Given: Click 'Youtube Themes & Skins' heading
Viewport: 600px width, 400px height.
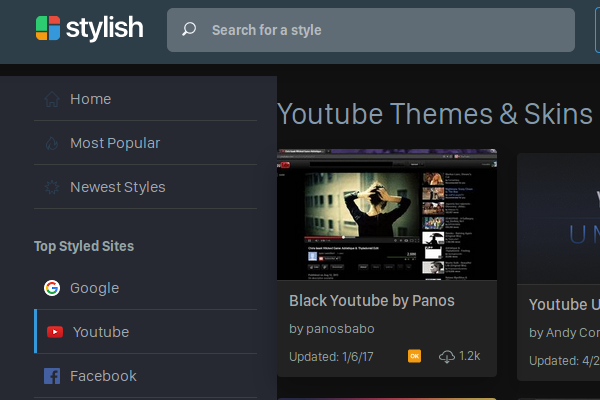Looking at the screenshot, I should [x=435, y=114].
